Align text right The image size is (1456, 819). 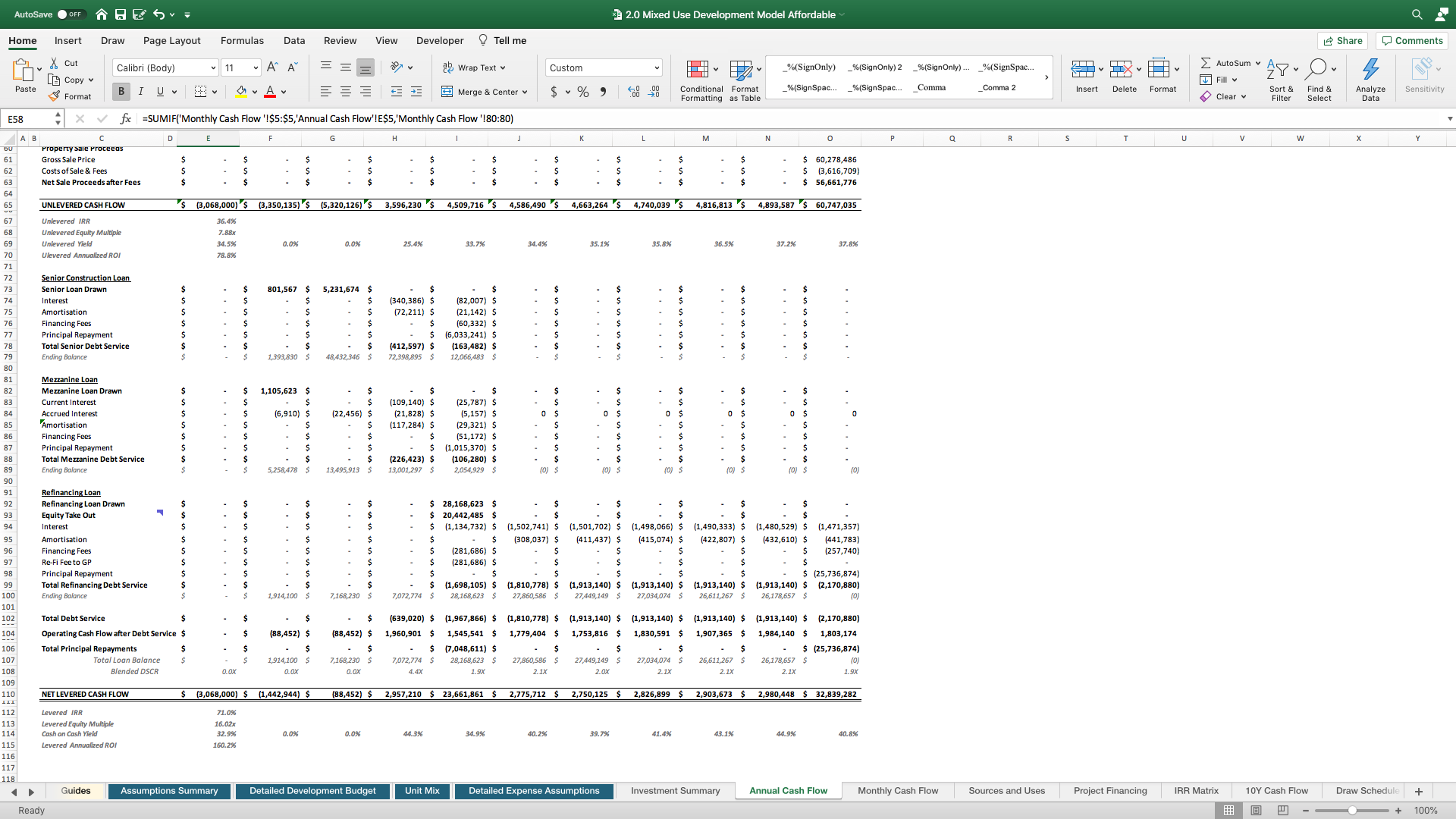[x=366, y=92]
